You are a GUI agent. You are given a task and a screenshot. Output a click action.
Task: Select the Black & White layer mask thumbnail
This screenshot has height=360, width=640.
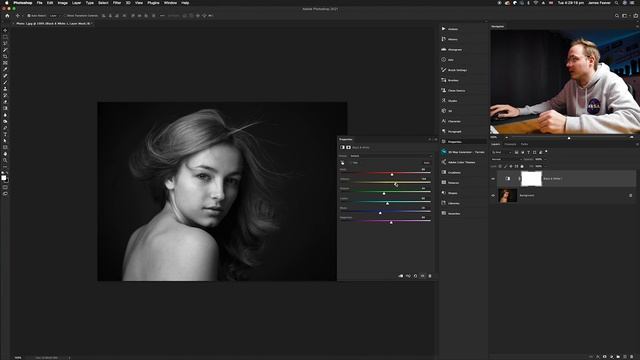pyautogui.click(x=531, y=179)
